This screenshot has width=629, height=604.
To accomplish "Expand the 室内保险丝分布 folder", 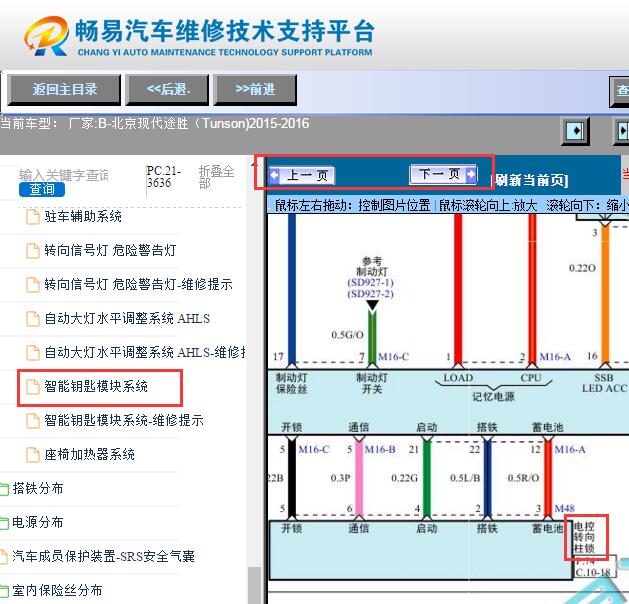I will point(57,590).
